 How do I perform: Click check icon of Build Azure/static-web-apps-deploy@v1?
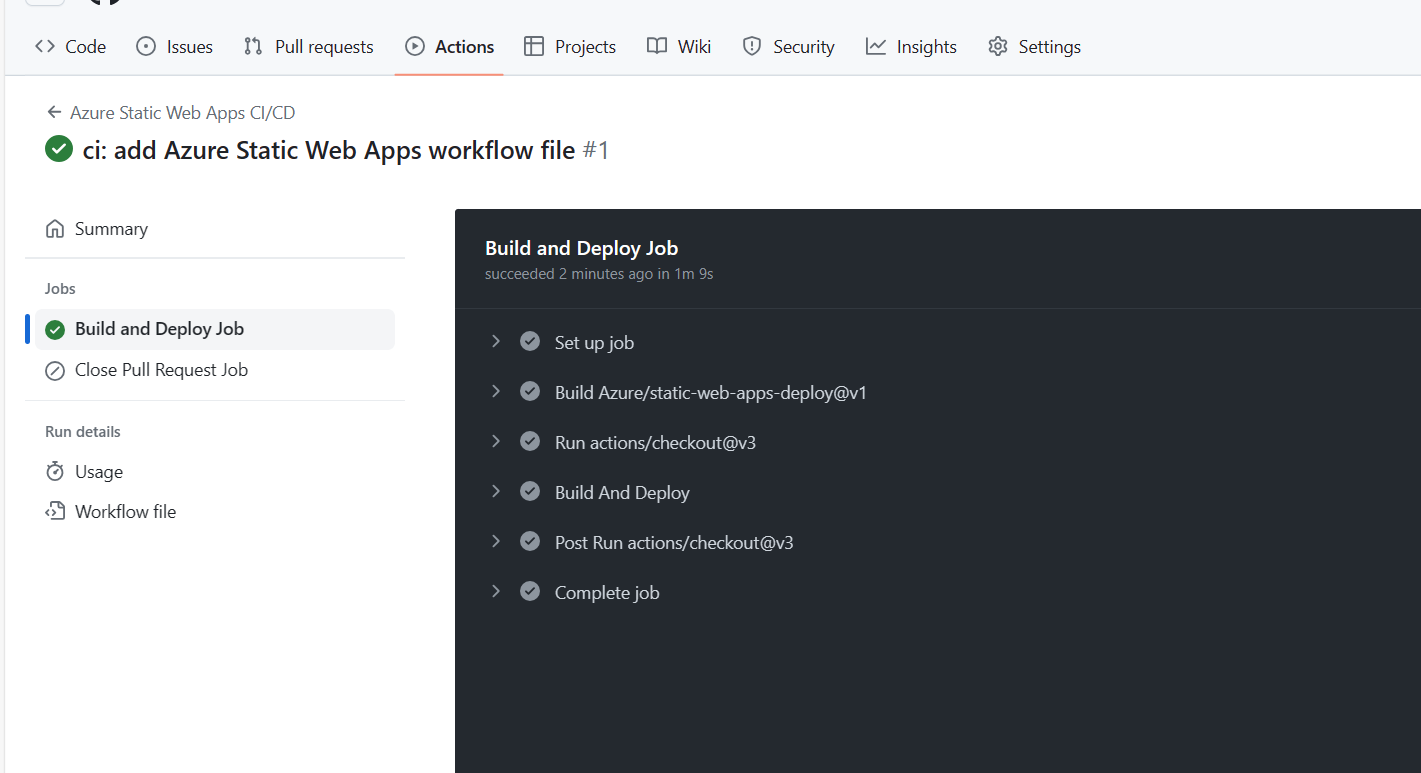(x=530, y=391)
